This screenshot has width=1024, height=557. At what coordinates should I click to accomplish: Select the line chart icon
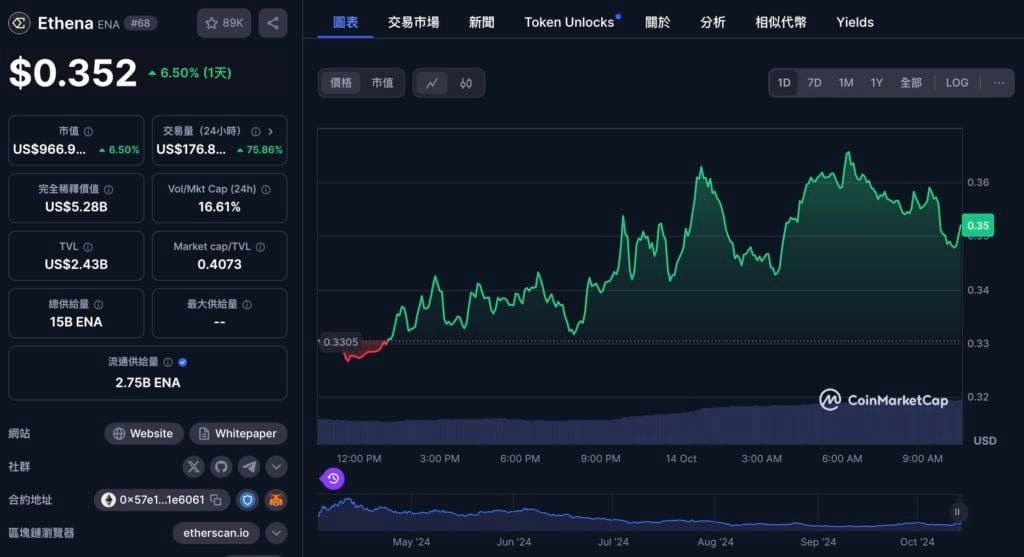click(432, 83)
